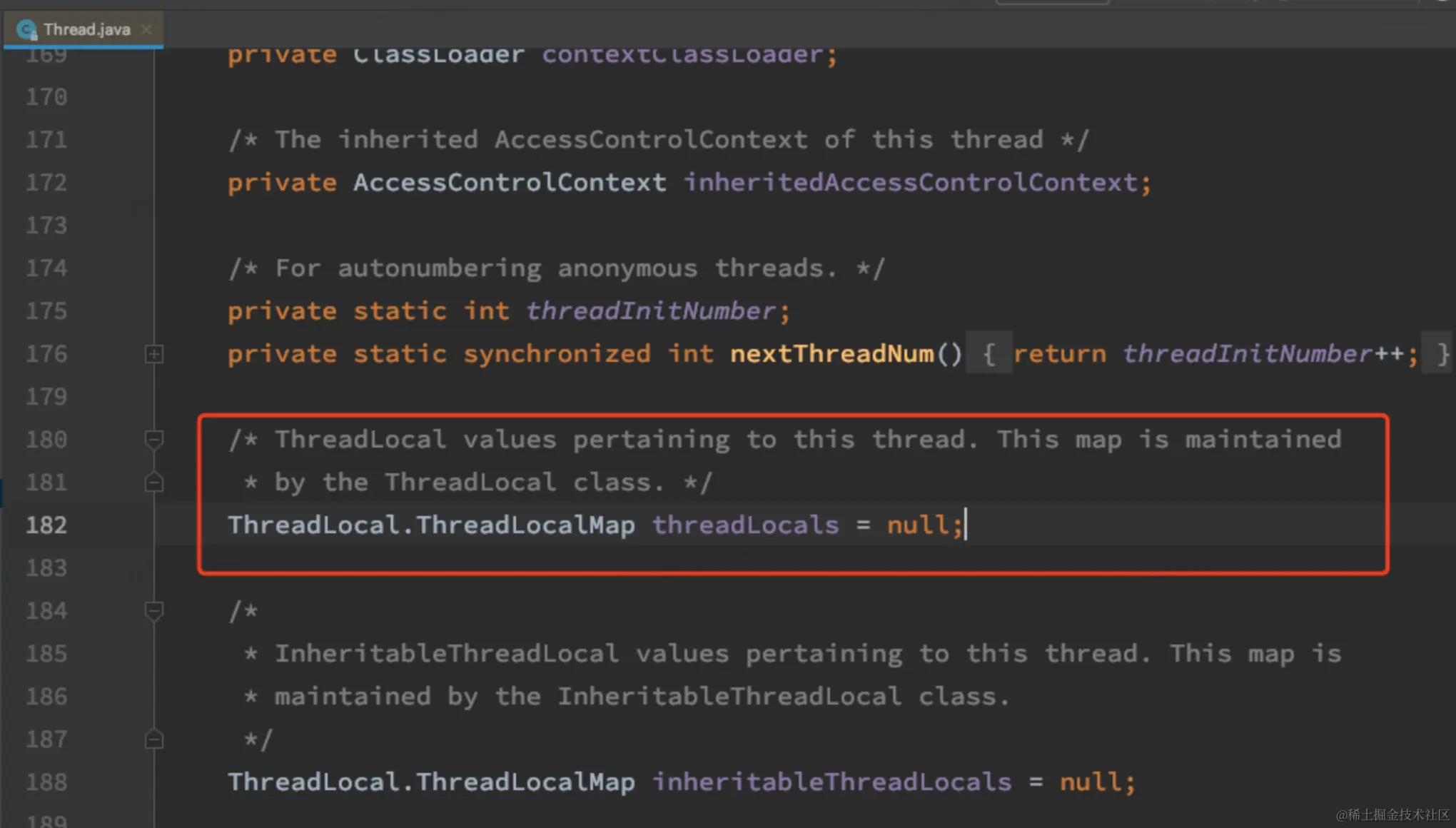
Task: Close the Thread.java tab
Action: point(146,29)
